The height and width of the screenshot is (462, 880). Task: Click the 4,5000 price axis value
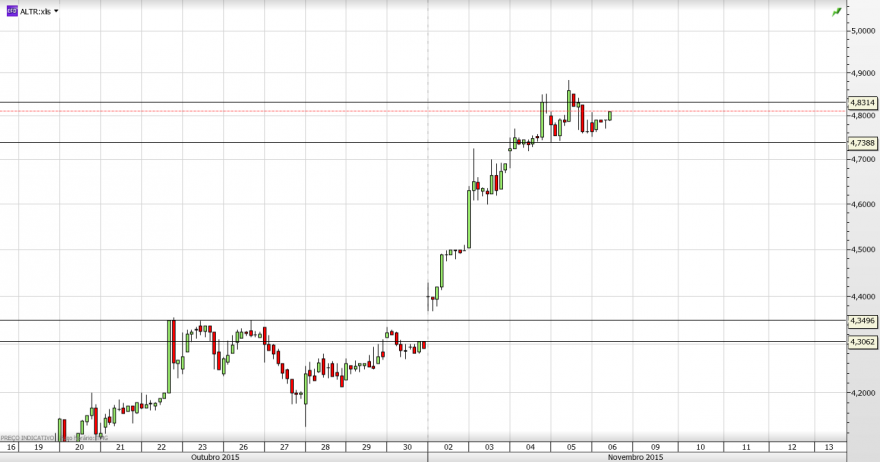click(864, 249)
